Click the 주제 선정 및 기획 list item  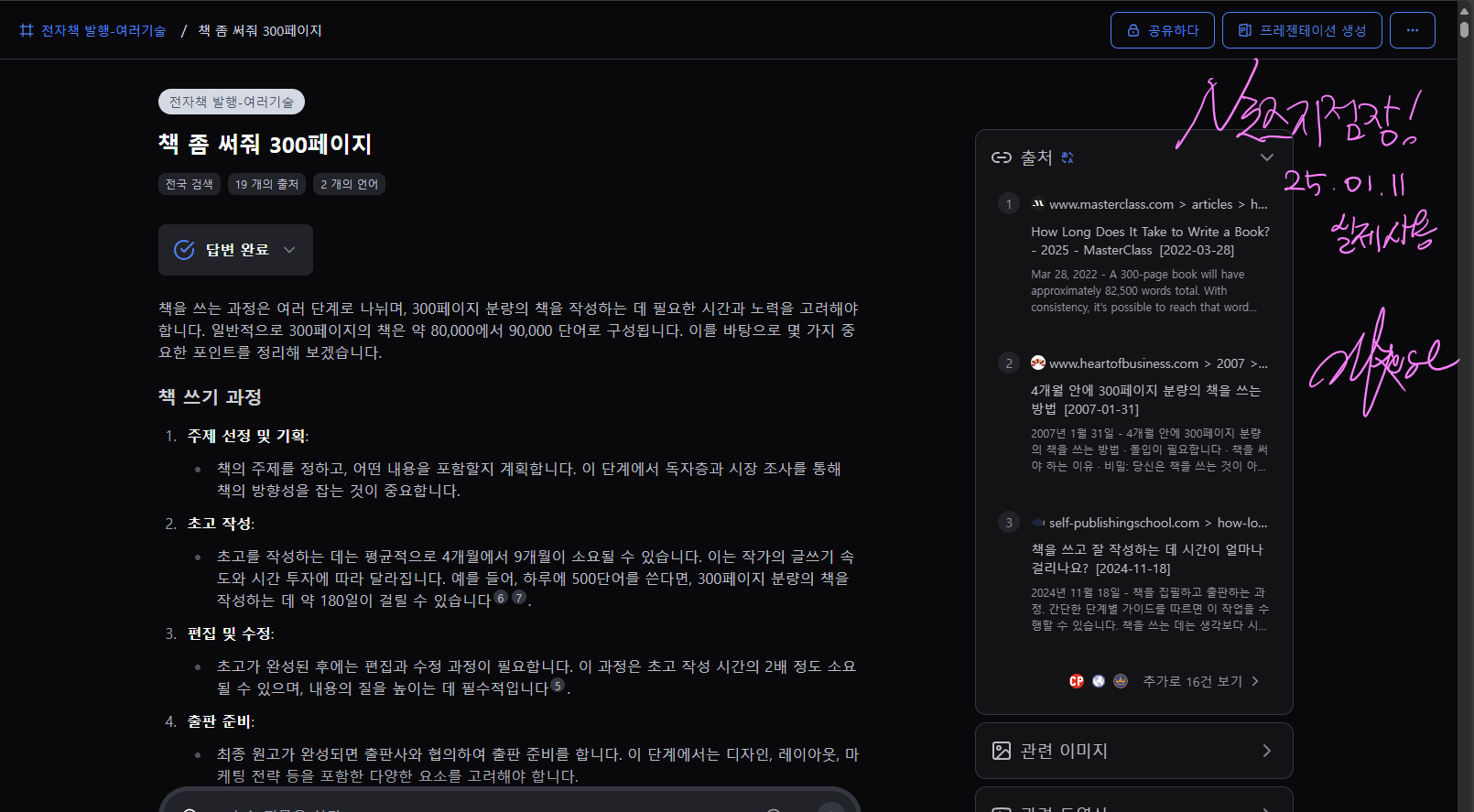coord(247,437)
